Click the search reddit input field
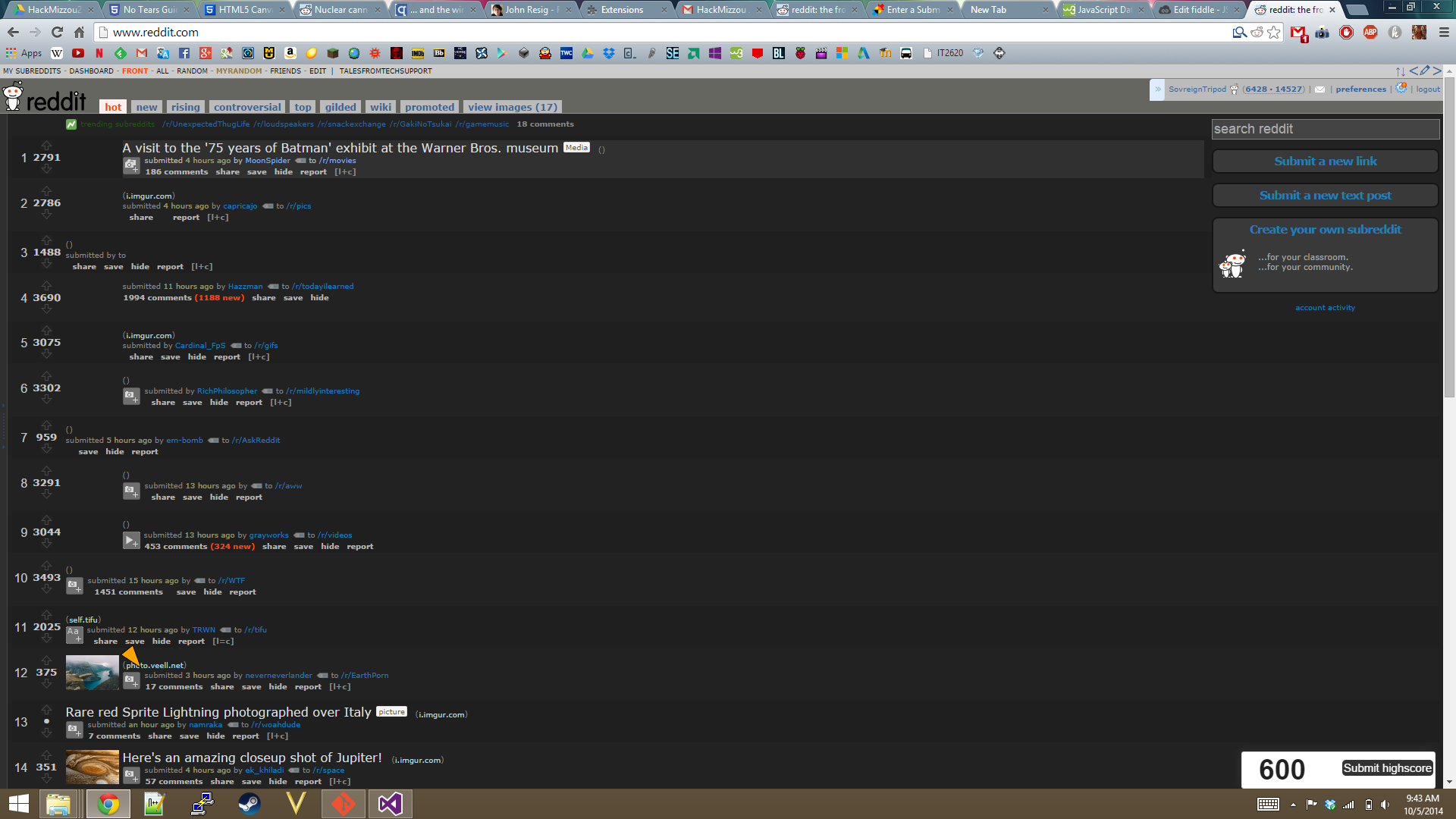The width and height of the screenshot is (1456, 819). click(x=1325, y=129)
